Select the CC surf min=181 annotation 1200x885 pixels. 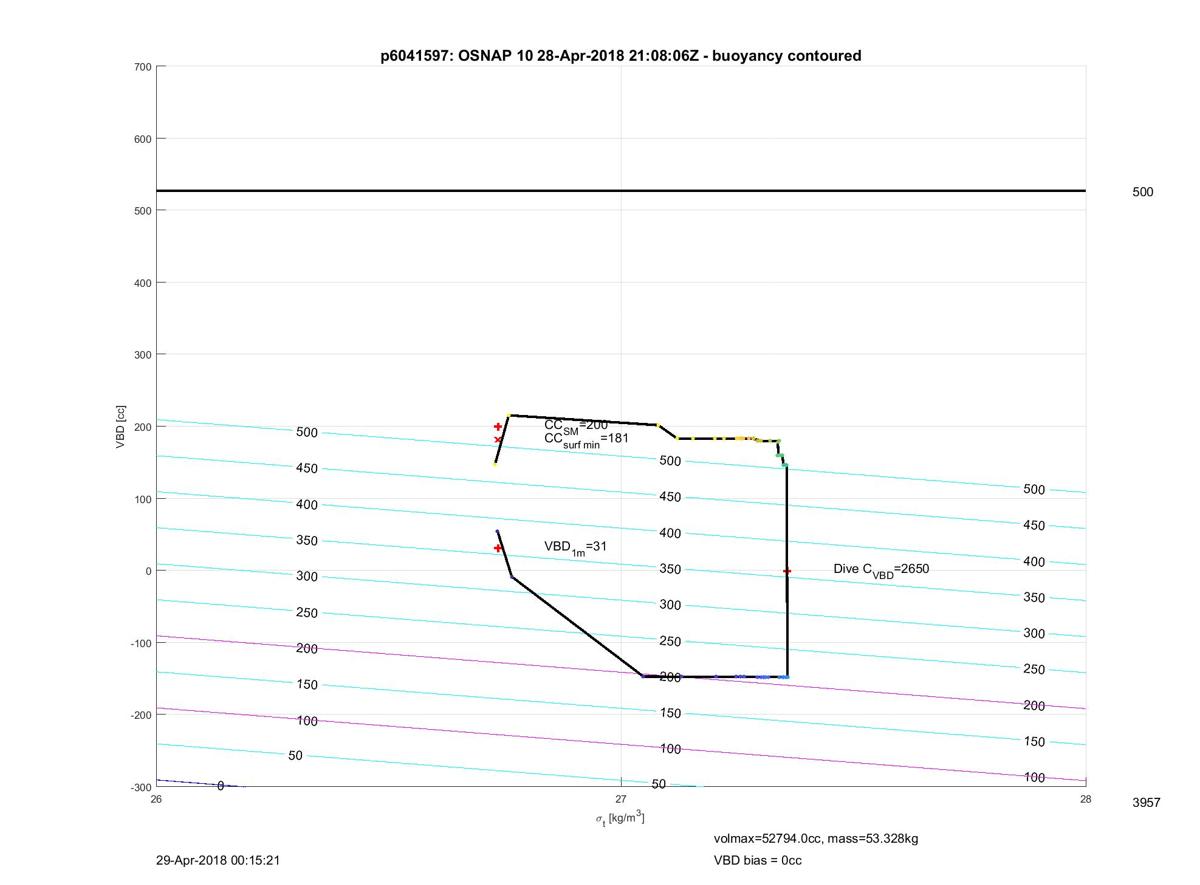tap(586, 439)
